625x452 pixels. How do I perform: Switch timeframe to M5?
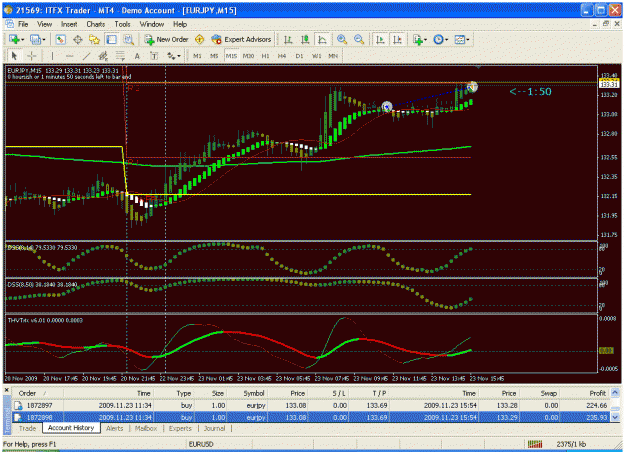click(x=214, y=56)
